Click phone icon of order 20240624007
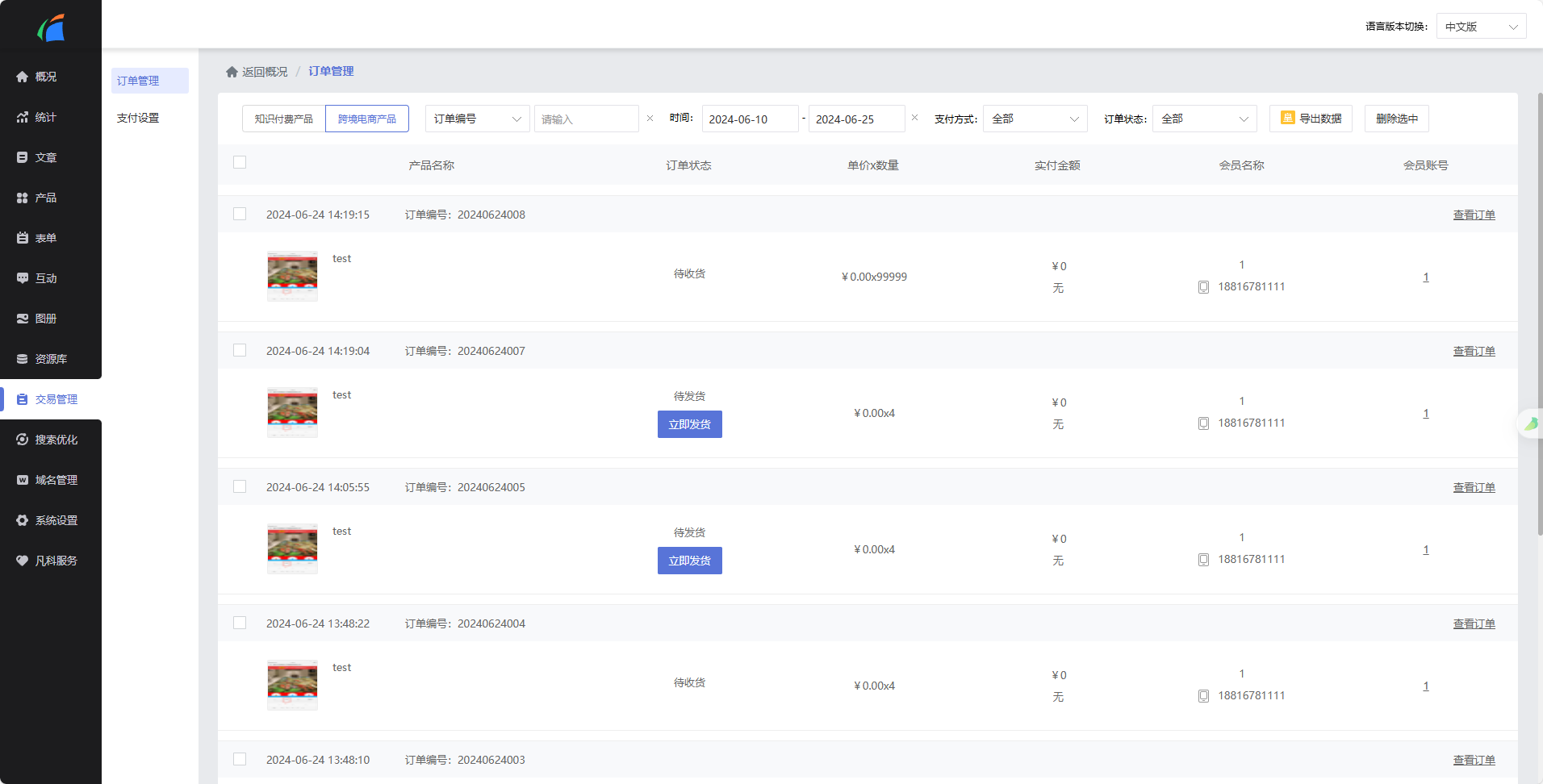Viewport: 1543px width, 784px height. point(1203,423)
